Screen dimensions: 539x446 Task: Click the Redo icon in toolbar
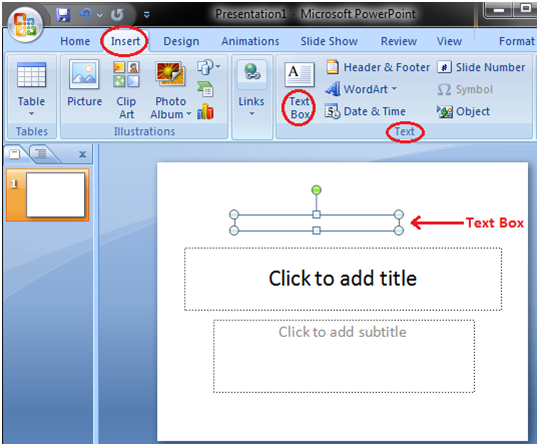coord(117,14)
